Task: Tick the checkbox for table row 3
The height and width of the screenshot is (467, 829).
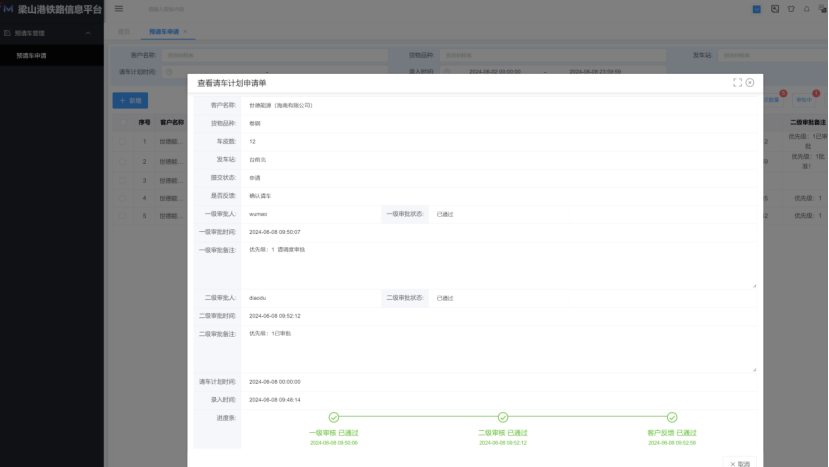Action: tap(124, 180)
